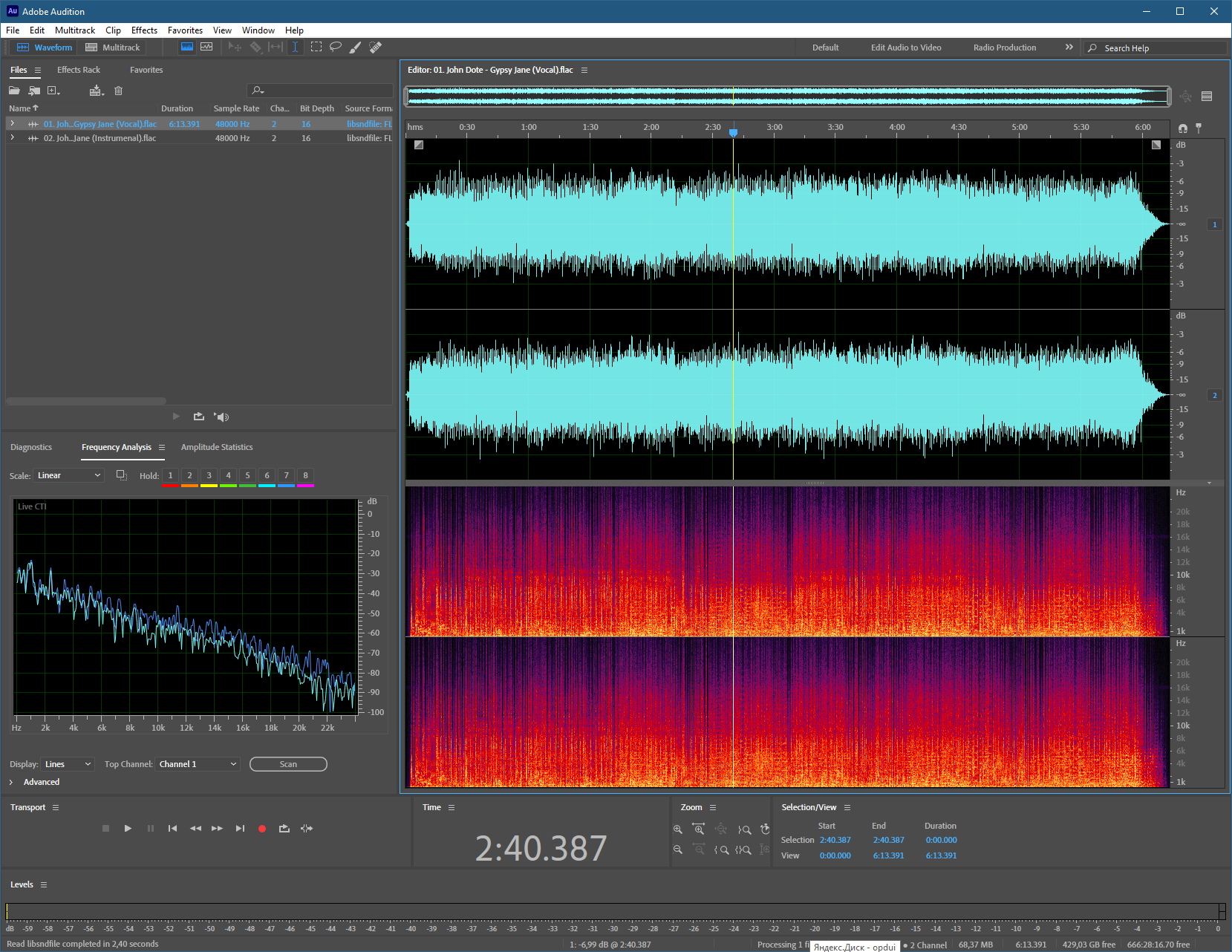Switch to Diagnostics tab
This screenshot has height=952, width=1232.
click(31, 447)
